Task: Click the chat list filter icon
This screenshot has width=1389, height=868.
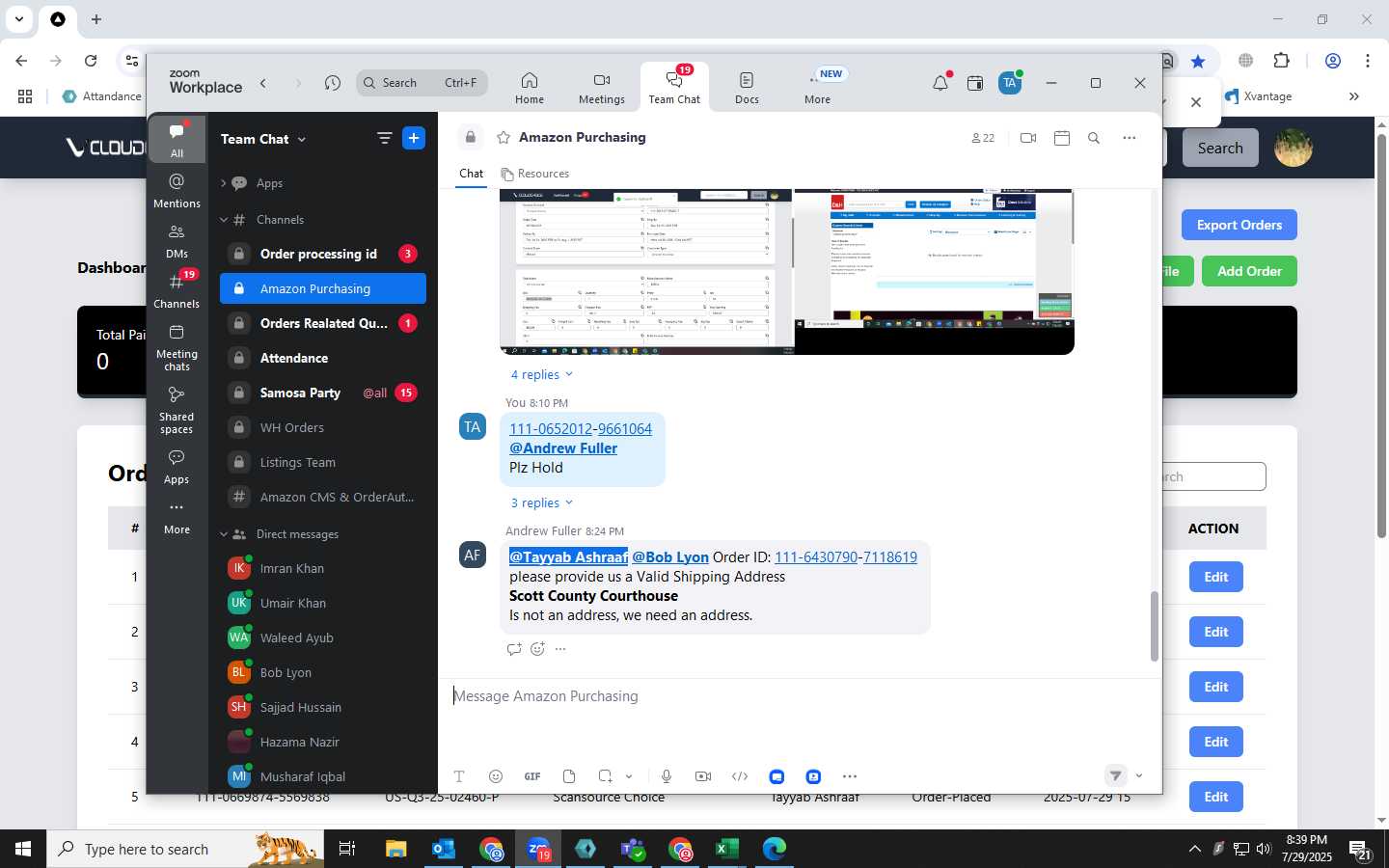Action: (384, 139)
